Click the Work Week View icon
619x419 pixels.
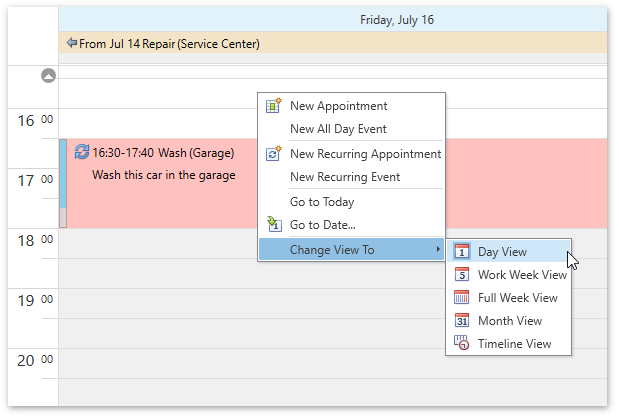[x=461, y=274]
